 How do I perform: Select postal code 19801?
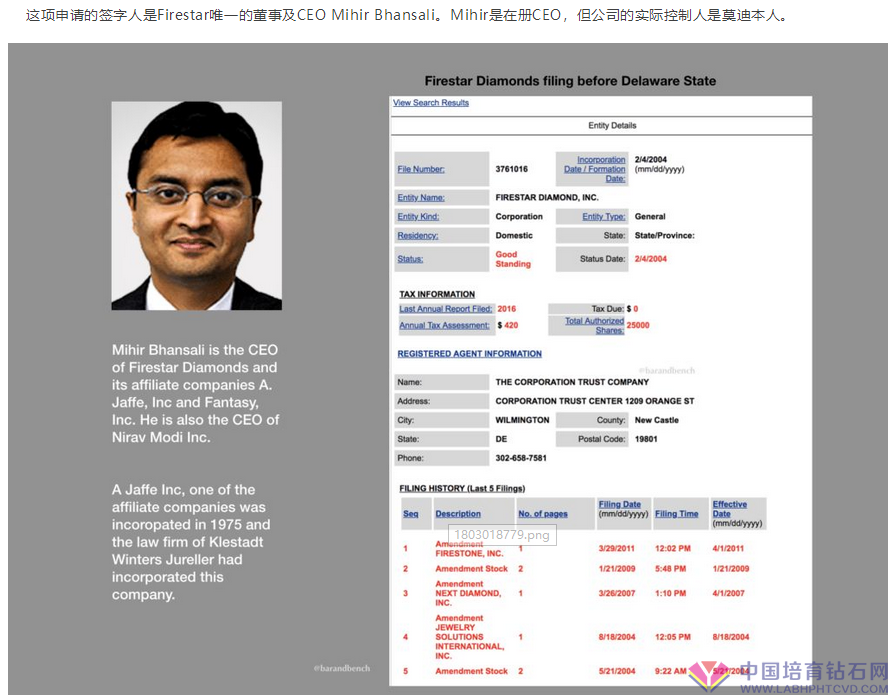click(x=646, y=439)
